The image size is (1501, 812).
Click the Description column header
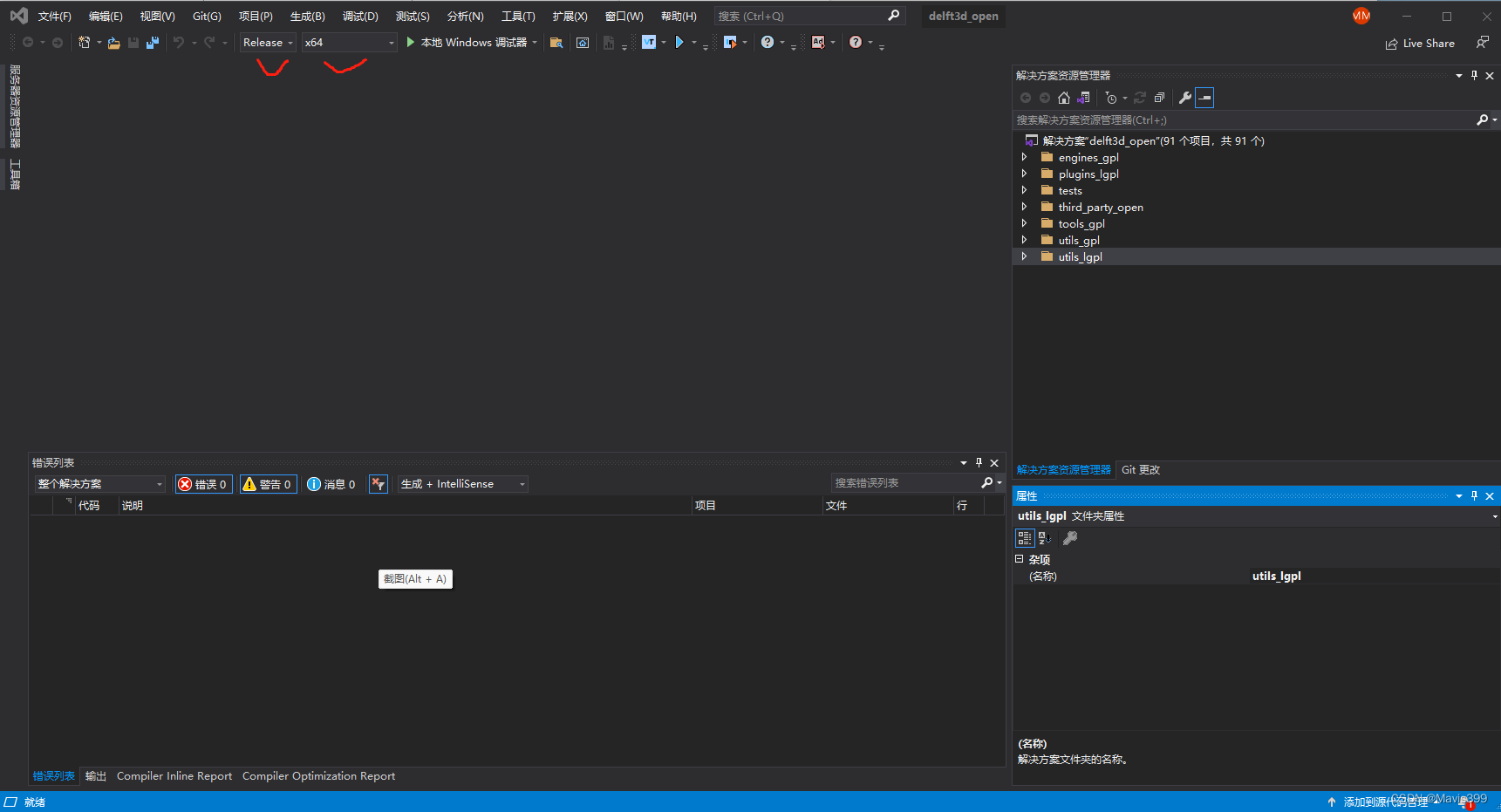[x=405, y=506]
